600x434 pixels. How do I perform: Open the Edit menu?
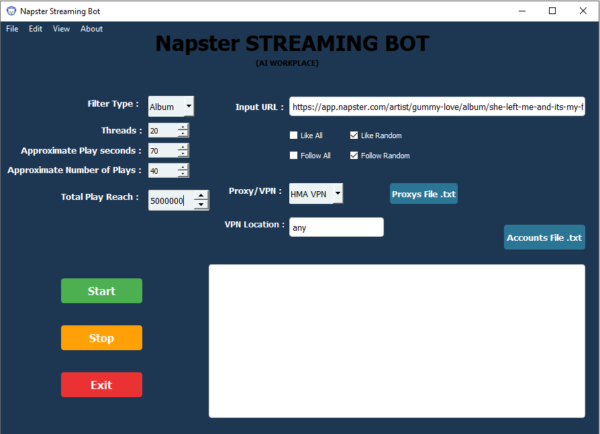(x=35, y=29)
